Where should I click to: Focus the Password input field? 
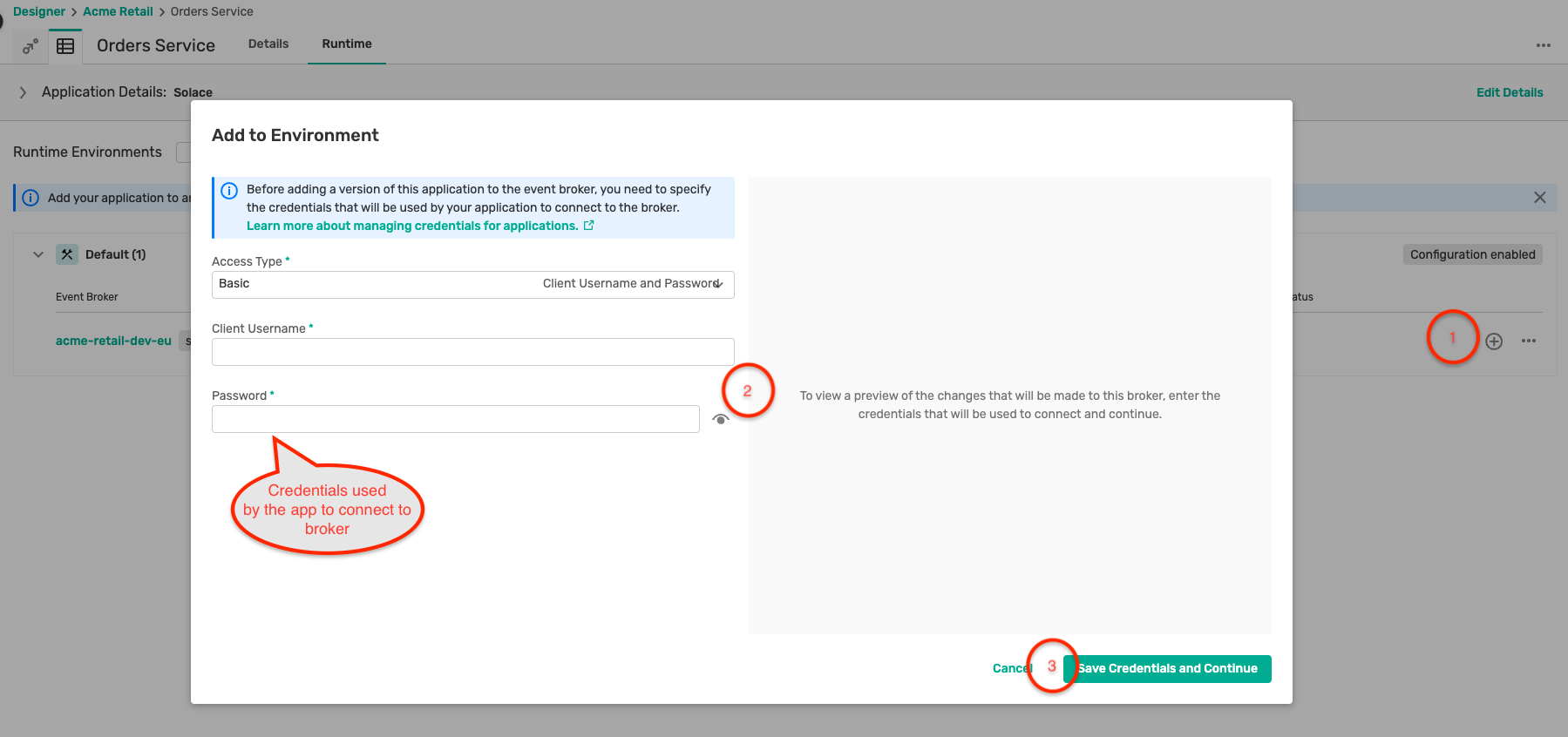tap(455, 419)
